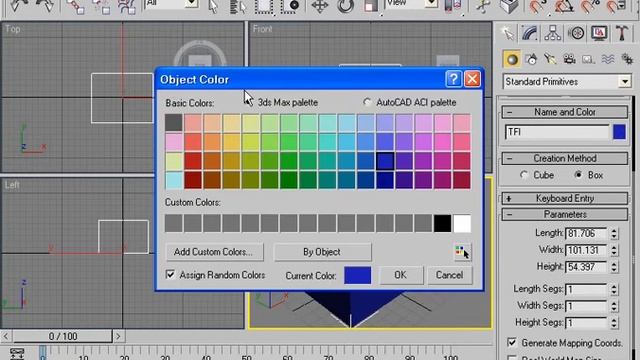This screenshot has height=360, width=640.
Task: Click the object color swatch beside the name field
Action: [619, 132]
